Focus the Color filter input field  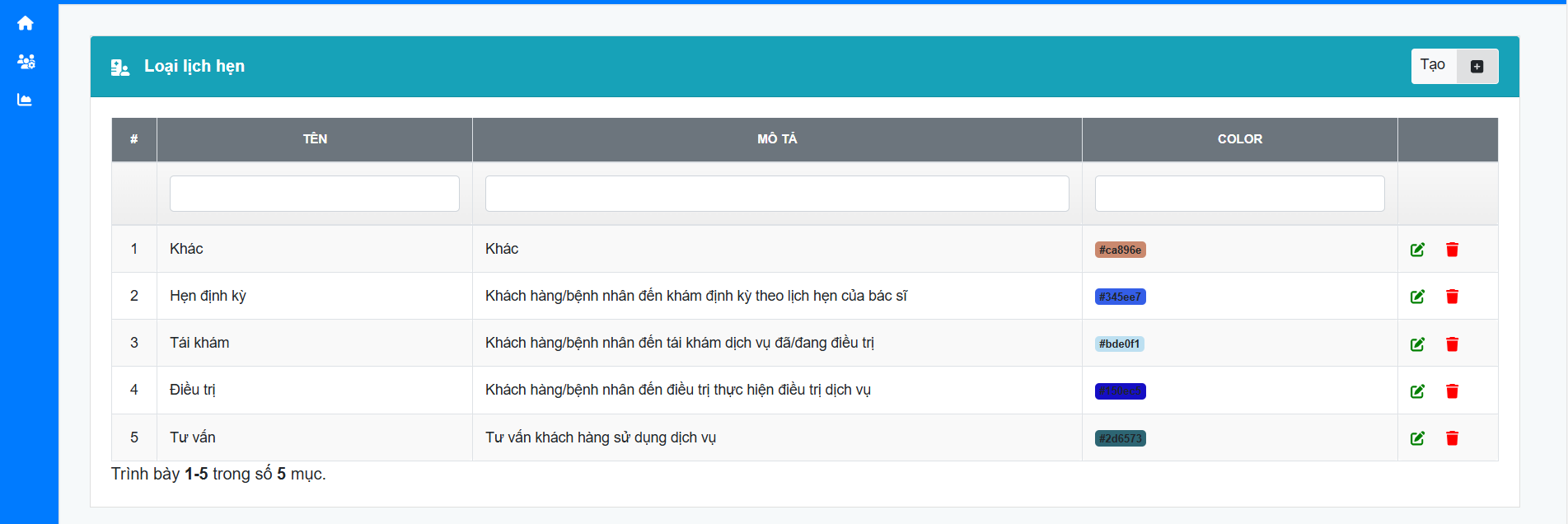point(1239,194)
